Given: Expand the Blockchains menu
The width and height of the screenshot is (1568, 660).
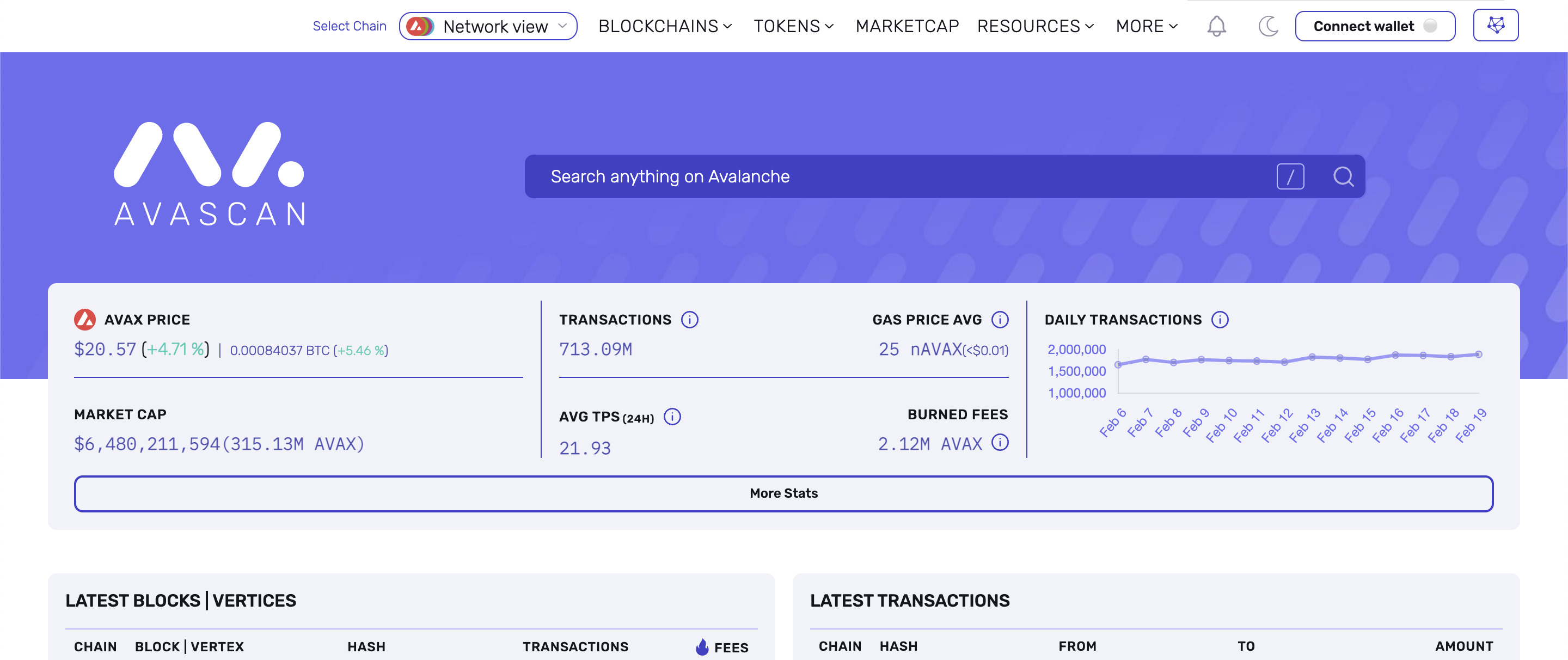Looking at the screenshot, I should 665,26.
